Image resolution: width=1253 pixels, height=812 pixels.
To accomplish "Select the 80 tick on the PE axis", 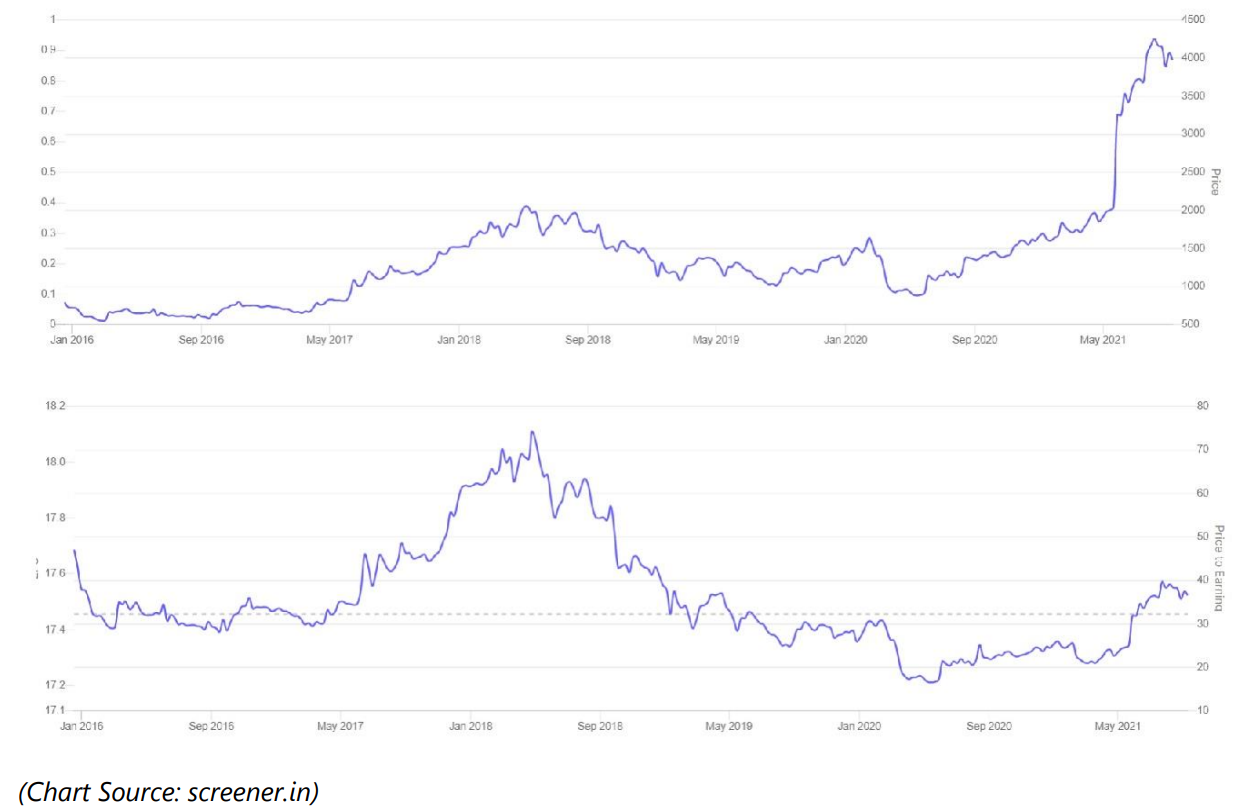I will pyautogui.click(x=1202, y=405).
